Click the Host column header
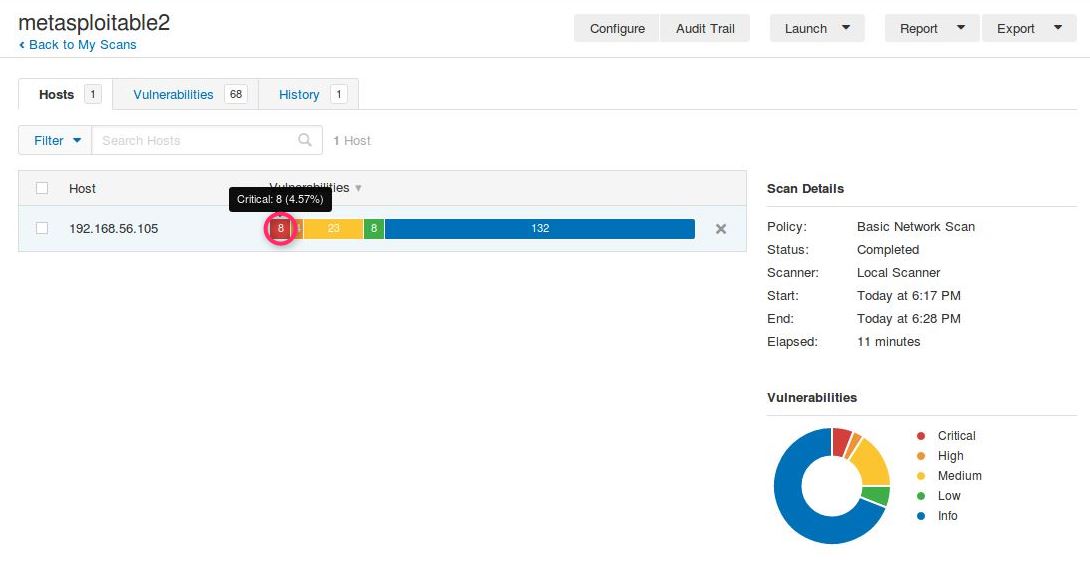This screenshot has height=561, width=1090. (82, 188)
